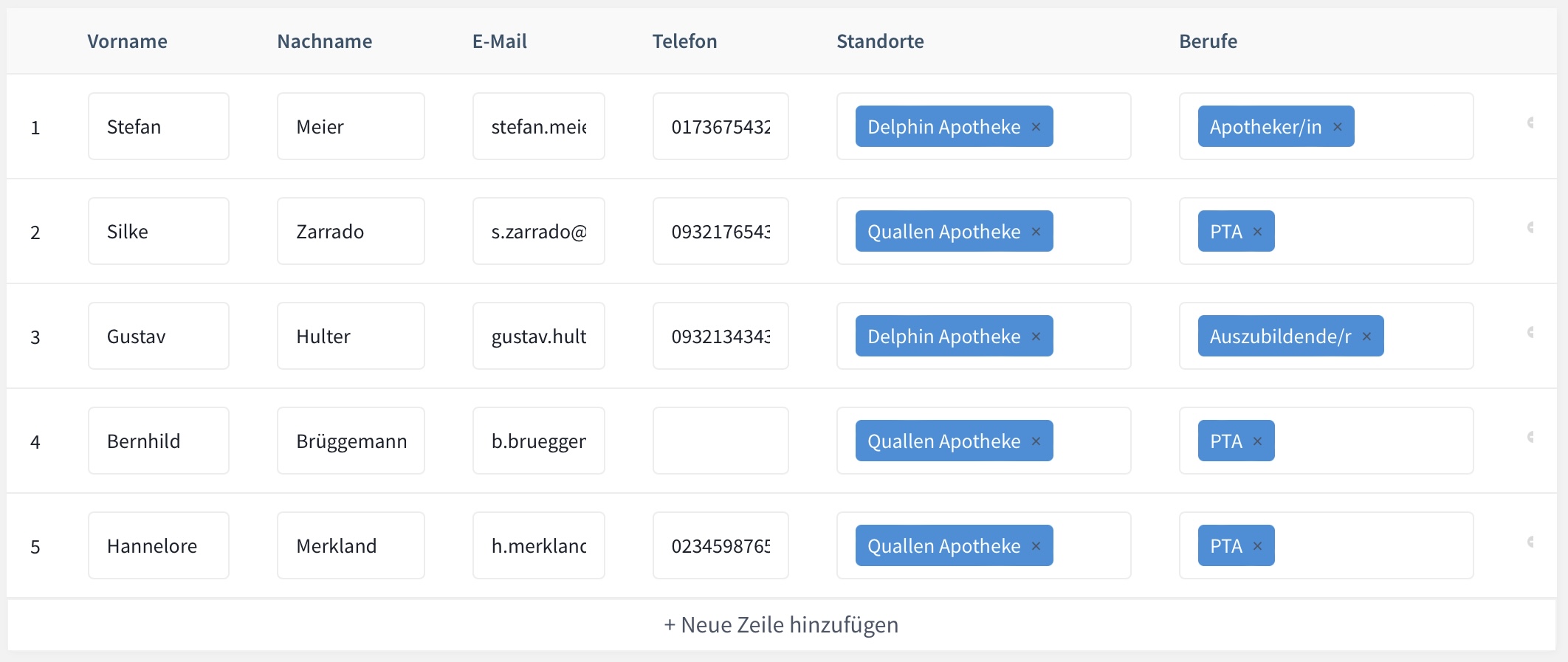Click the E-Mail field in Silke's row
Image resolution: width=1568 pixels, height=662 pixels.
(x=538, y=232)
